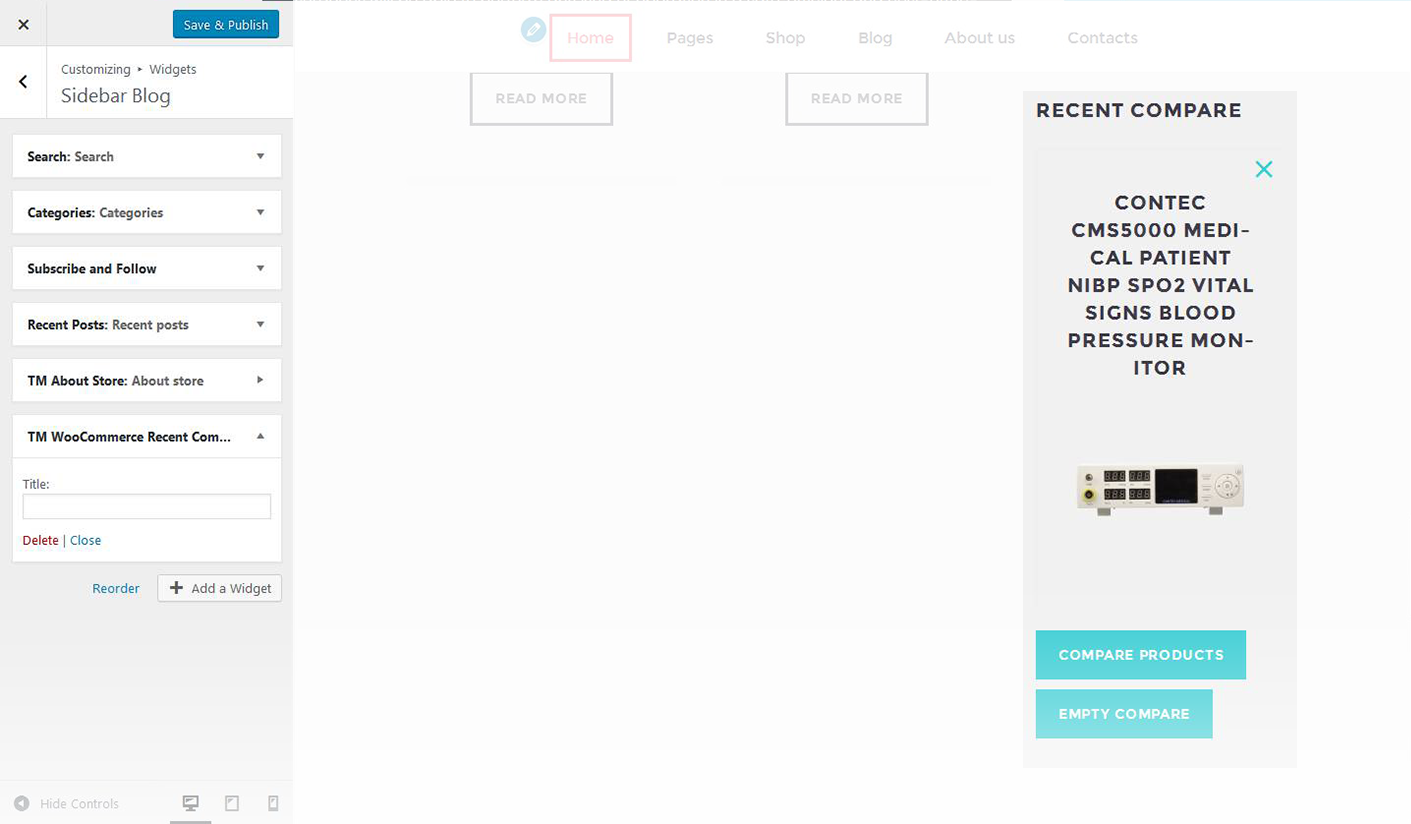
Task: Expand the Categories widget
Action: coord(260,212)
